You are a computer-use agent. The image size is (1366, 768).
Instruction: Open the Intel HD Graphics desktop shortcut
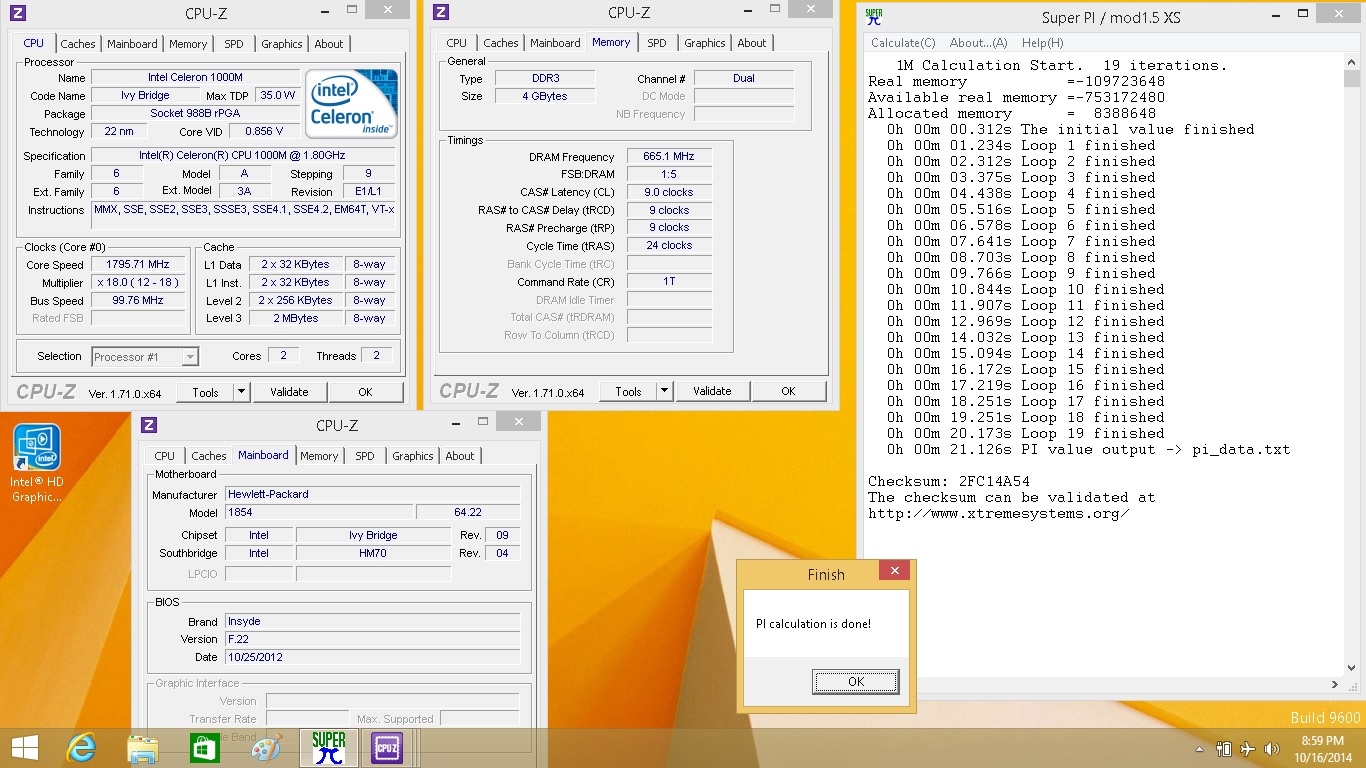coord(37,462)
